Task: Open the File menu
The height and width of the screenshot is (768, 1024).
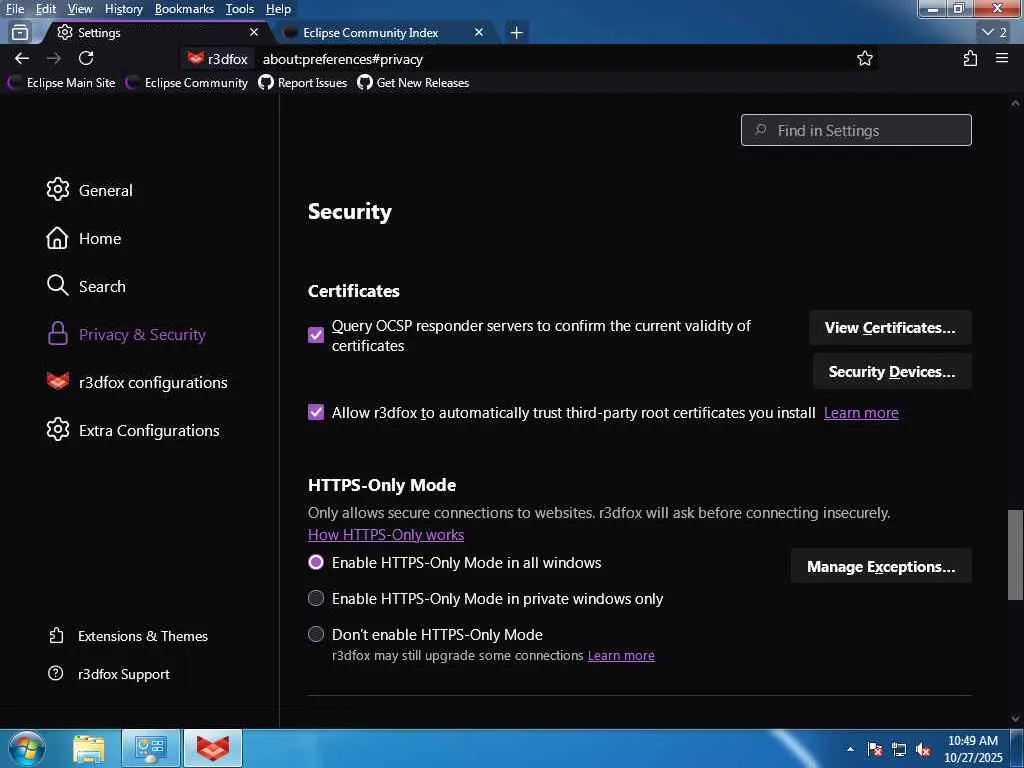Action: 15,8
